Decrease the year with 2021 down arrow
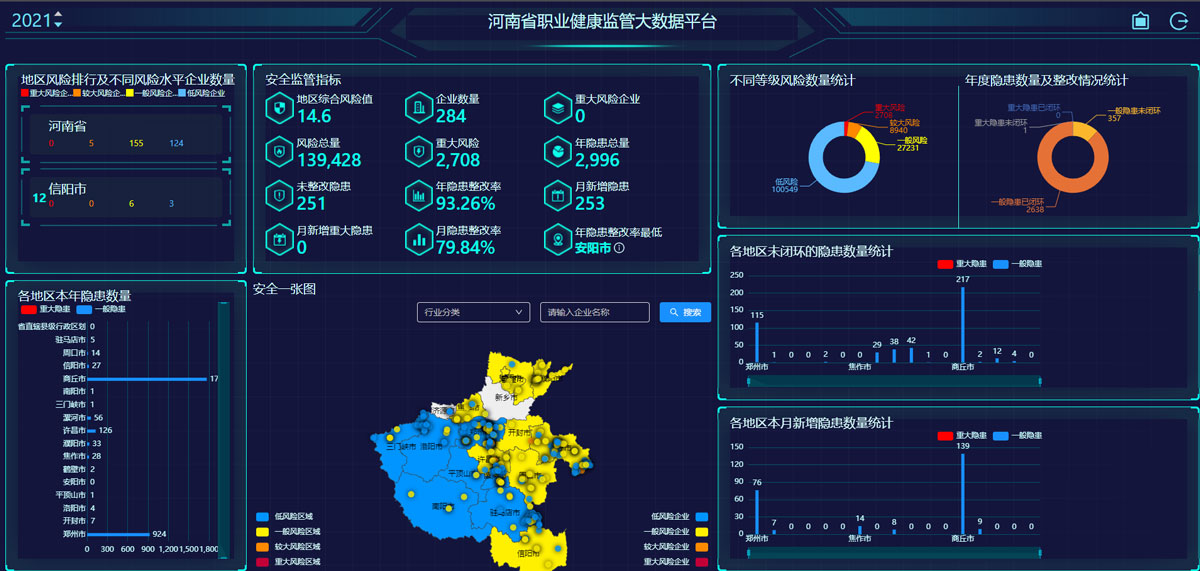Viewport: 1200px width, 571px height. pos(58,25)
